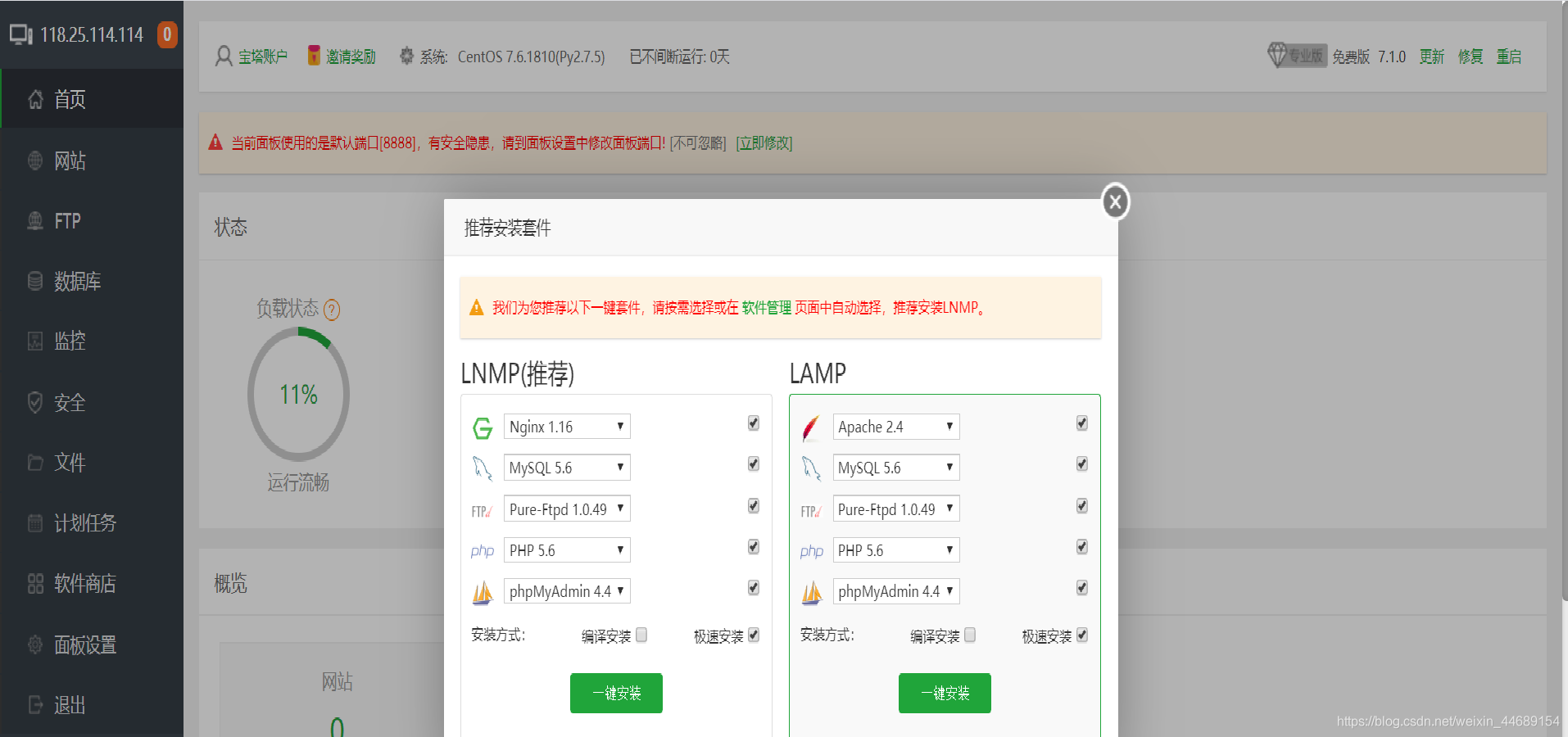This screenshot has width=1568, height=737.
Task: Close the recommended packages dialog
Action: tap(1115, 201)
